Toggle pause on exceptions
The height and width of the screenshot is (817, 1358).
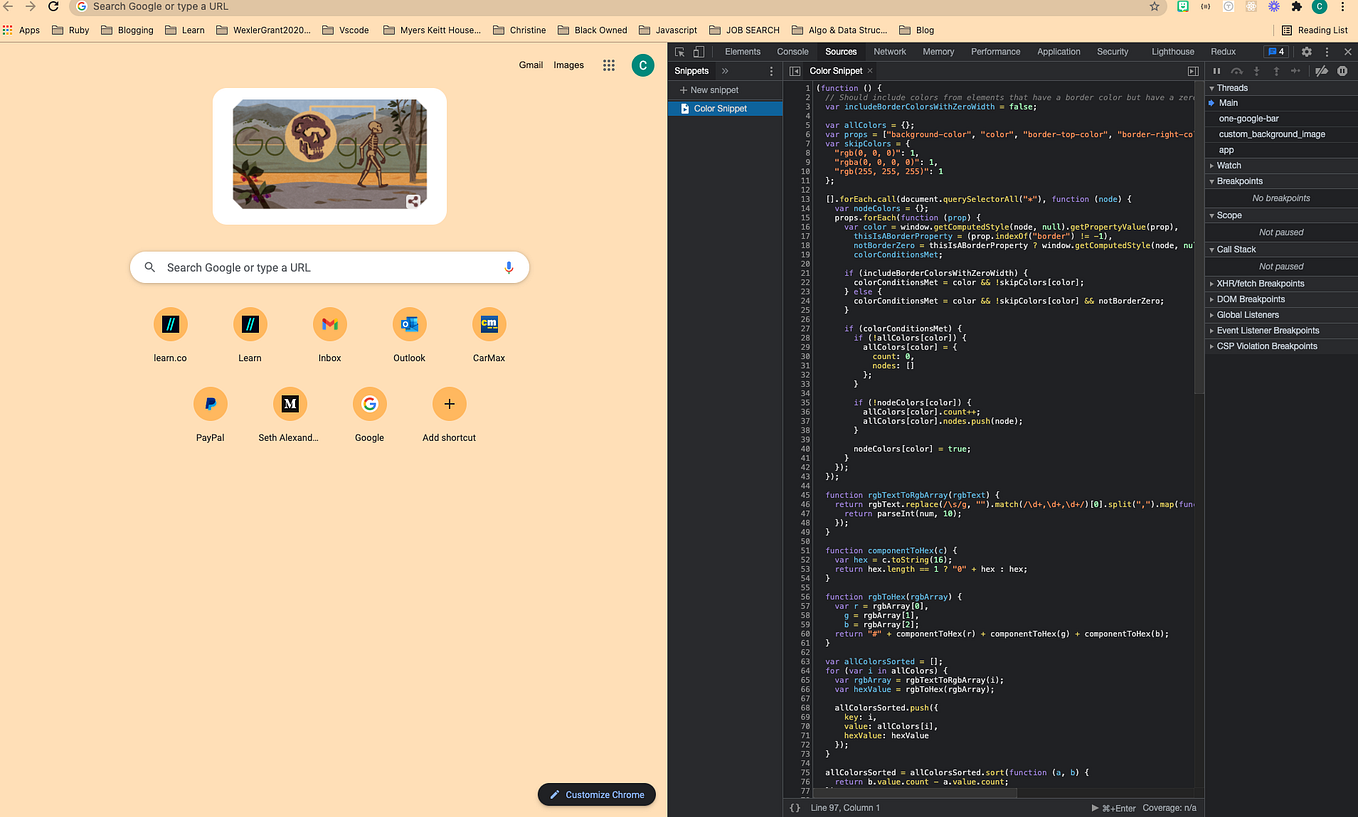click(1342, 71)
